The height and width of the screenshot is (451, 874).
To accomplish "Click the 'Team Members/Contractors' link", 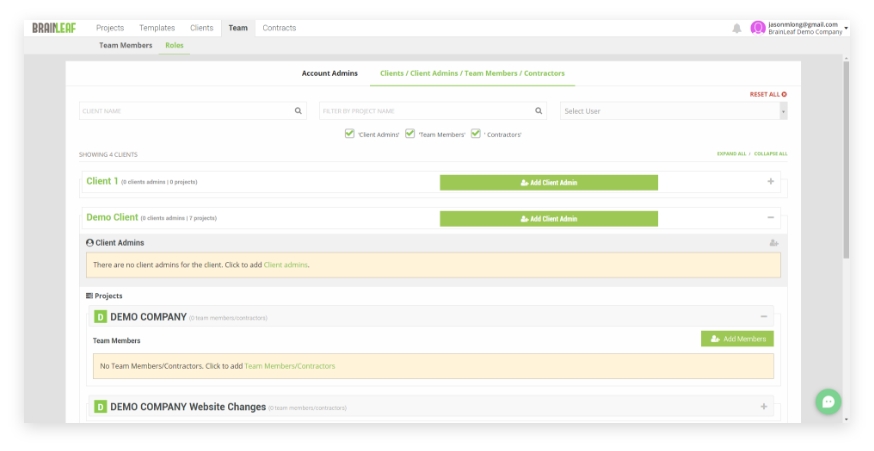I will tap(290, 366).
